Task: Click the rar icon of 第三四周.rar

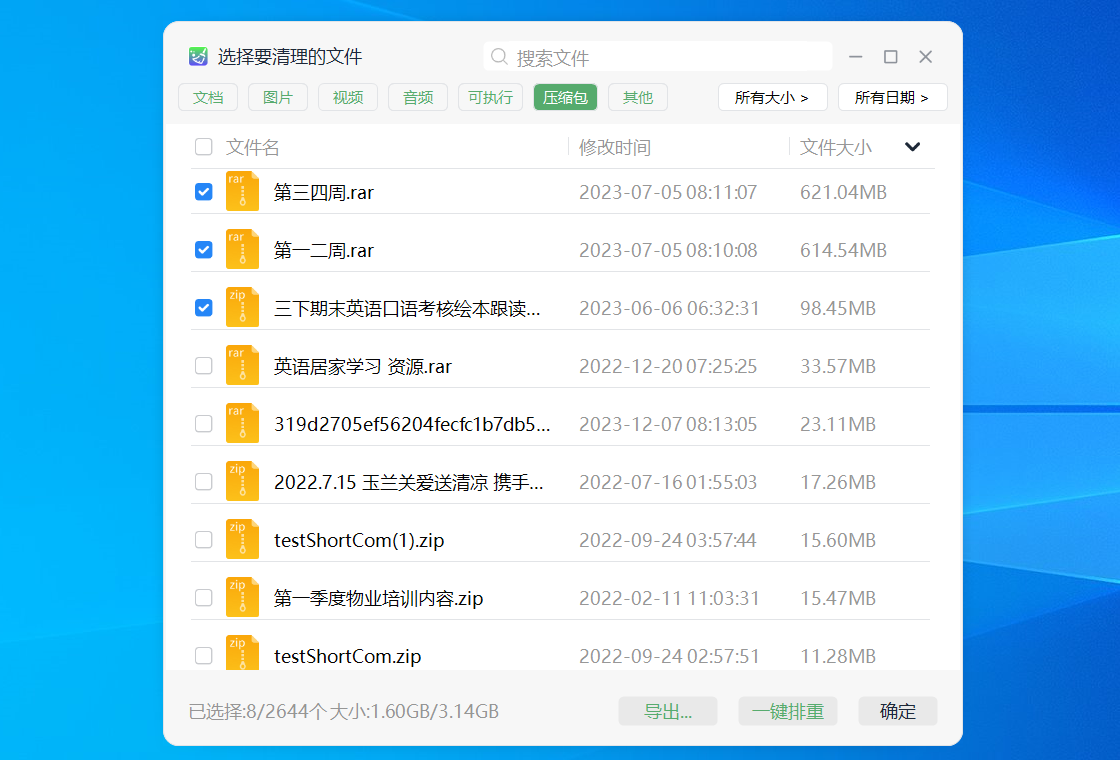Action: click(x=242, y=192)
